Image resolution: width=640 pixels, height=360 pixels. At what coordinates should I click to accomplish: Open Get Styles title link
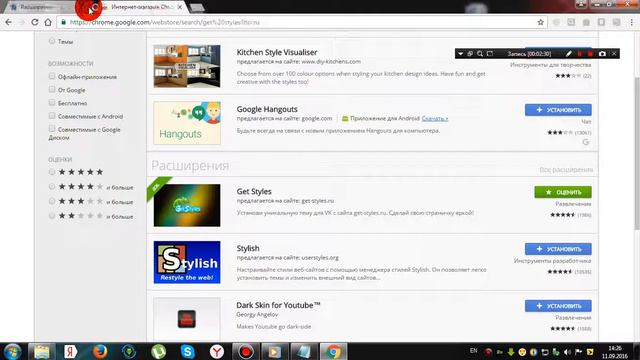tap(254, 191)
